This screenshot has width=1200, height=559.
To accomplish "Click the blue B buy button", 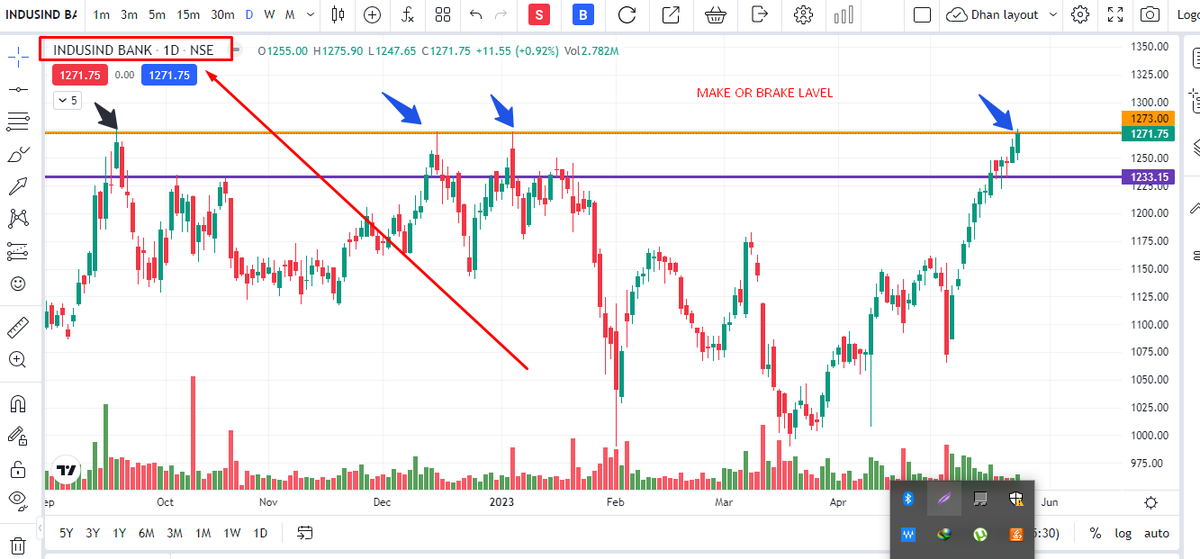I will [x=585, y=15].
